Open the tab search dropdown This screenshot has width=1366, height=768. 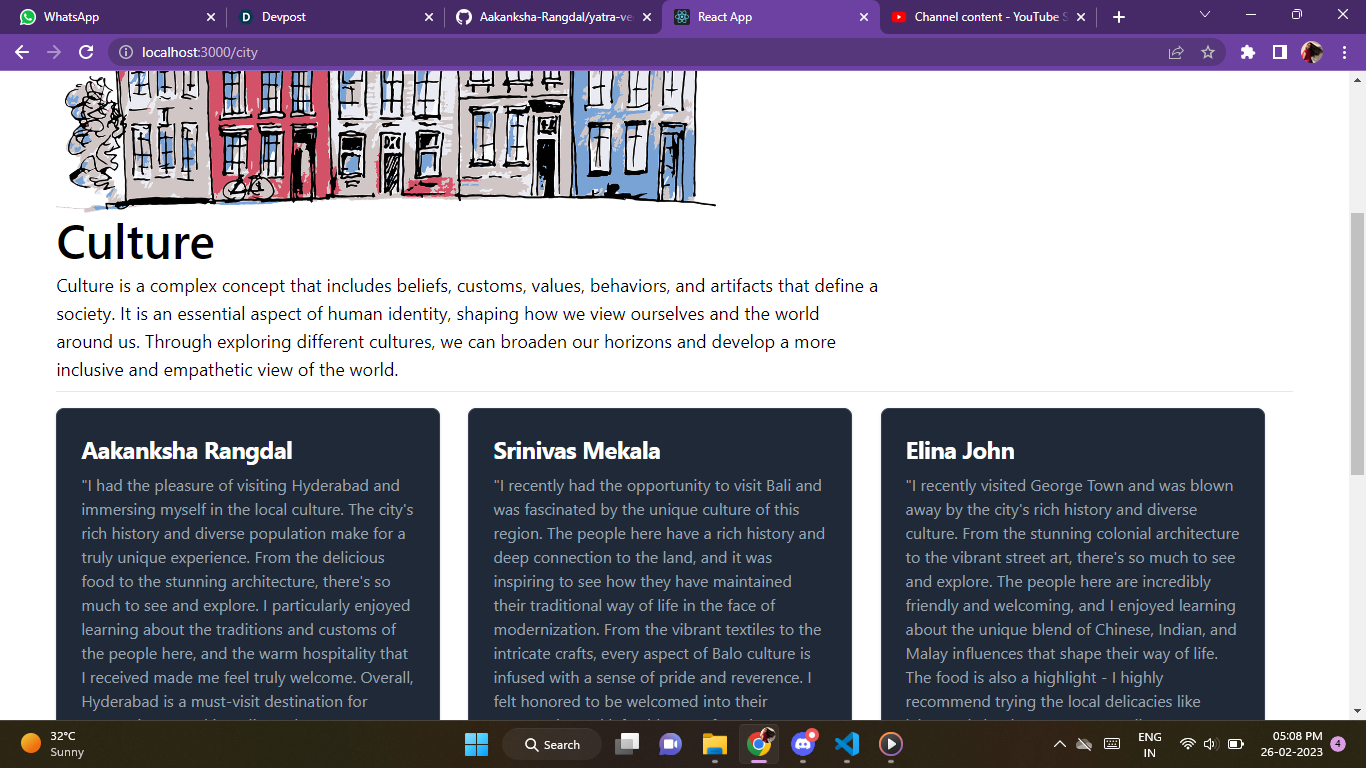pos(1205,15)
